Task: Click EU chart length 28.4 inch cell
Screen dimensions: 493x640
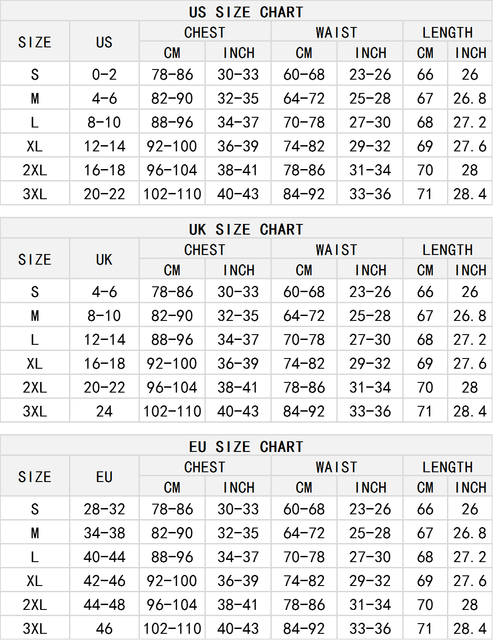Action: point(470,628)
